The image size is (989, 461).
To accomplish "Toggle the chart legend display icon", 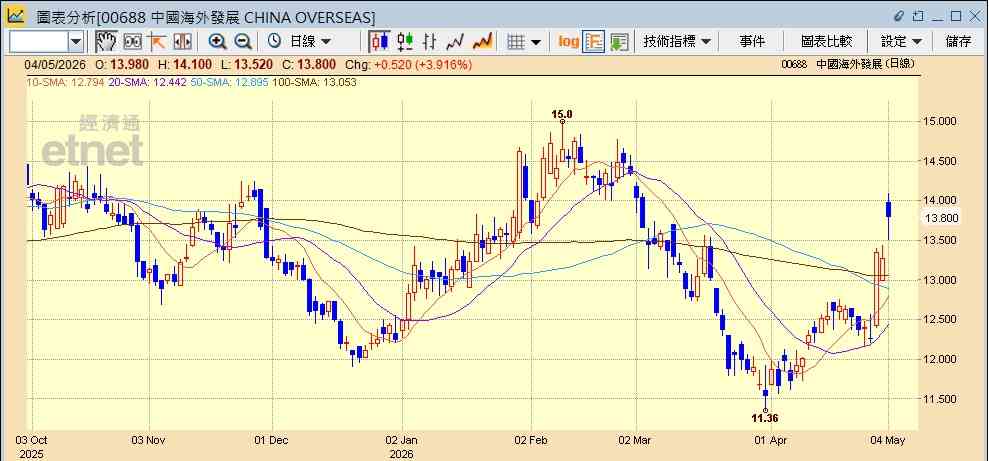I will (x=594, y=42).
